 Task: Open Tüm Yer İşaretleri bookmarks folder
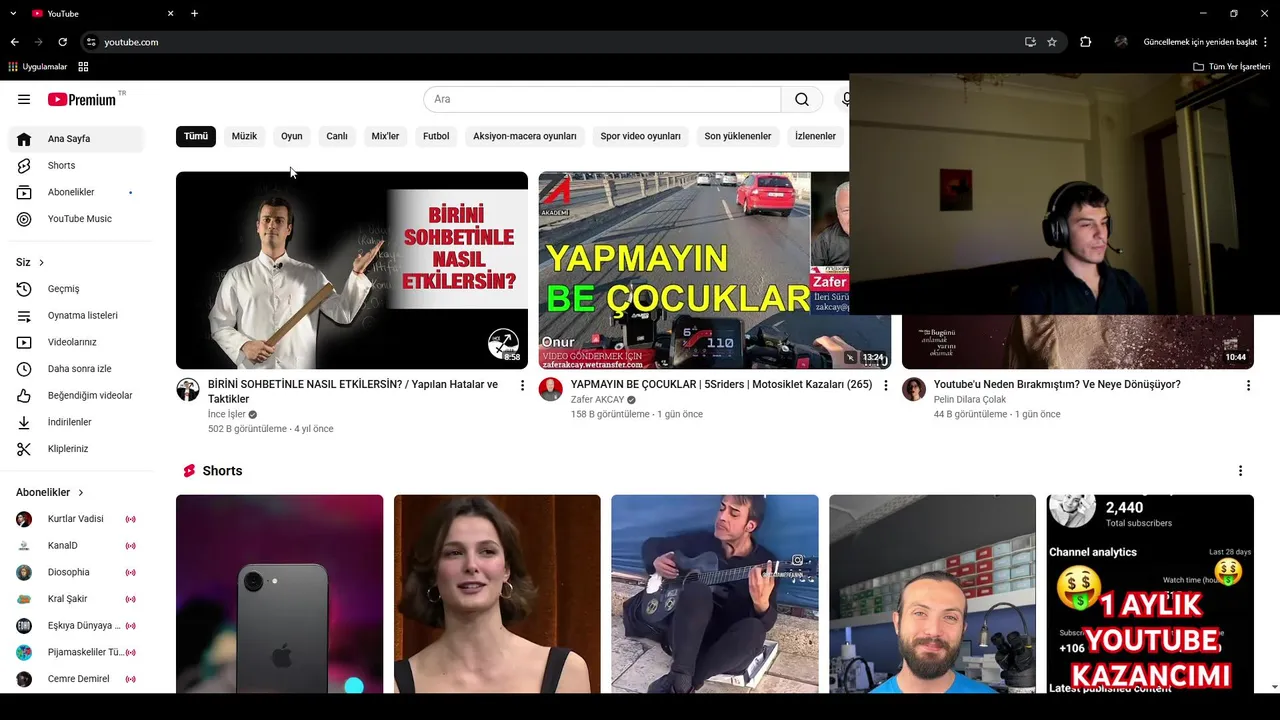1232,67
